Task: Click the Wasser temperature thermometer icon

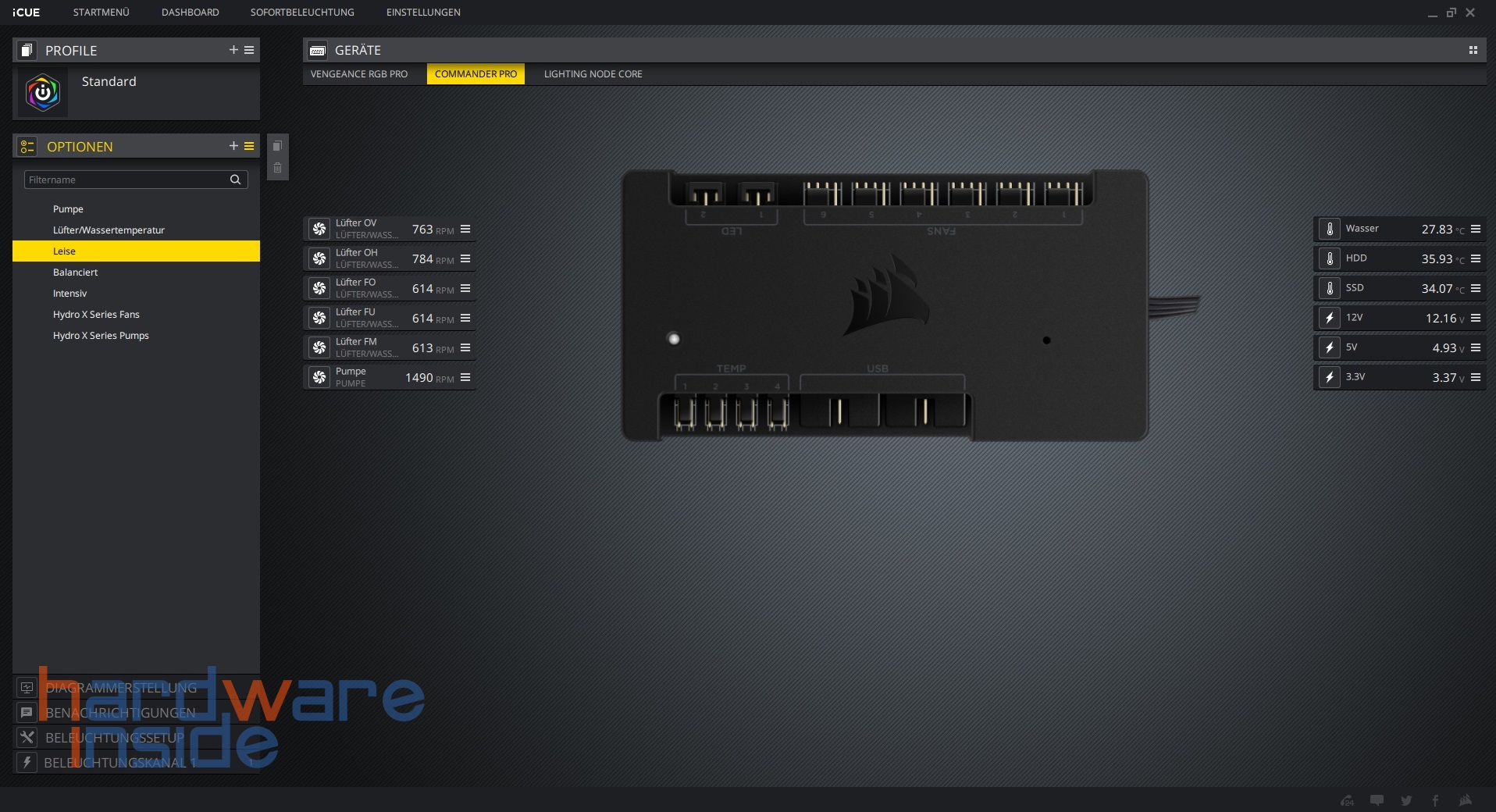Action: pyautogui.click(x=1330, y=229)
